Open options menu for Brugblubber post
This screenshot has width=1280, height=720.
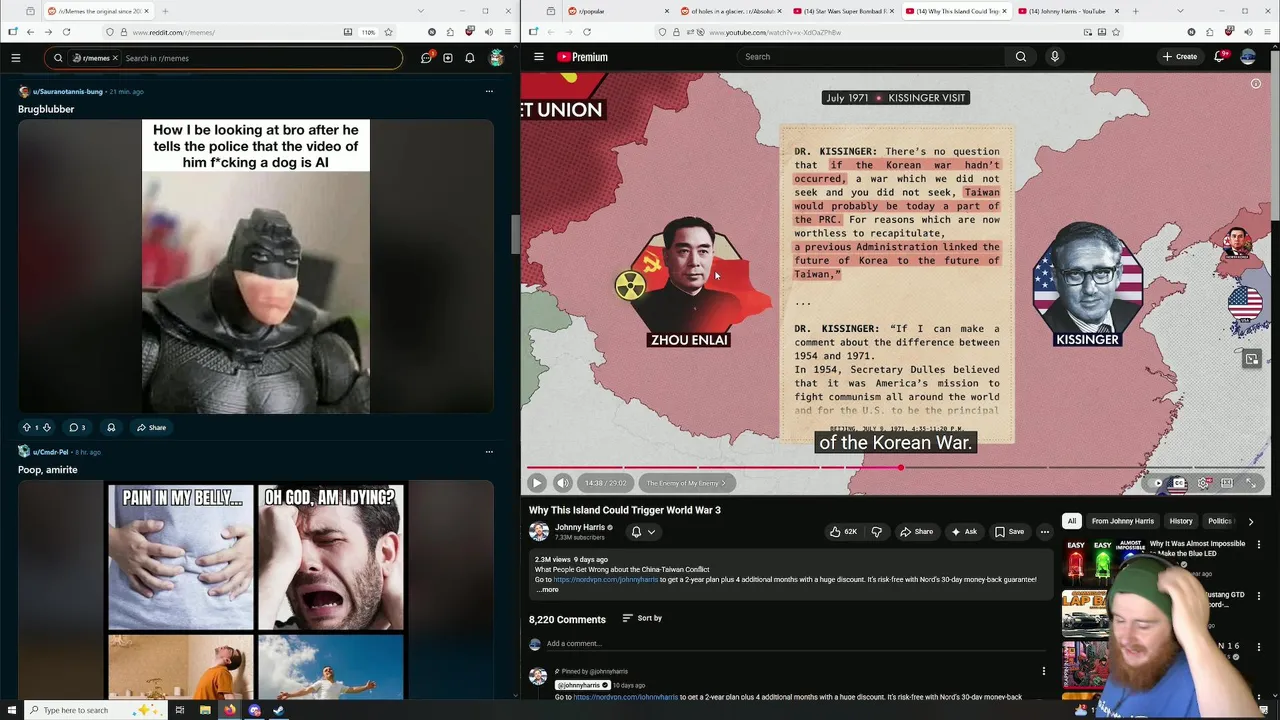point(489,91)
